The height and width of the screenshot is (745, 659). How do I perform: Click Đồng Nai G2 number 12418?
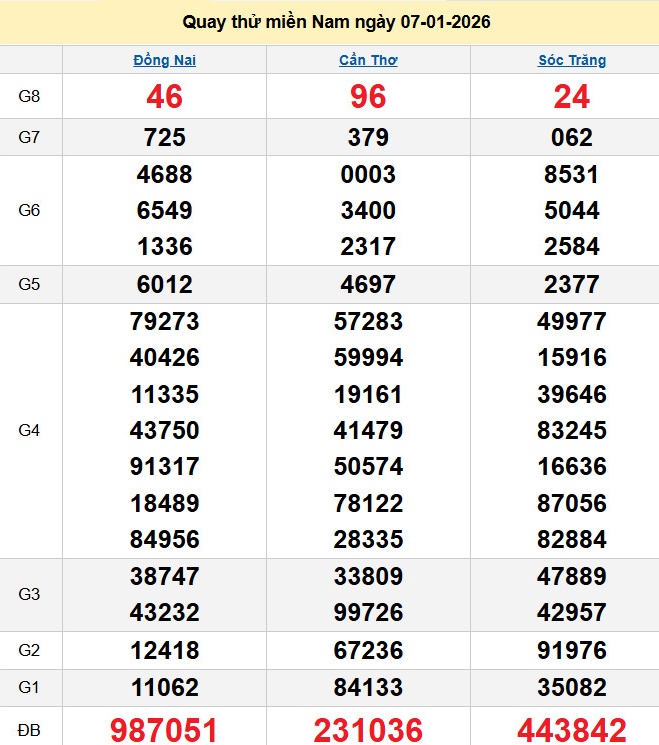coord(164,651)
